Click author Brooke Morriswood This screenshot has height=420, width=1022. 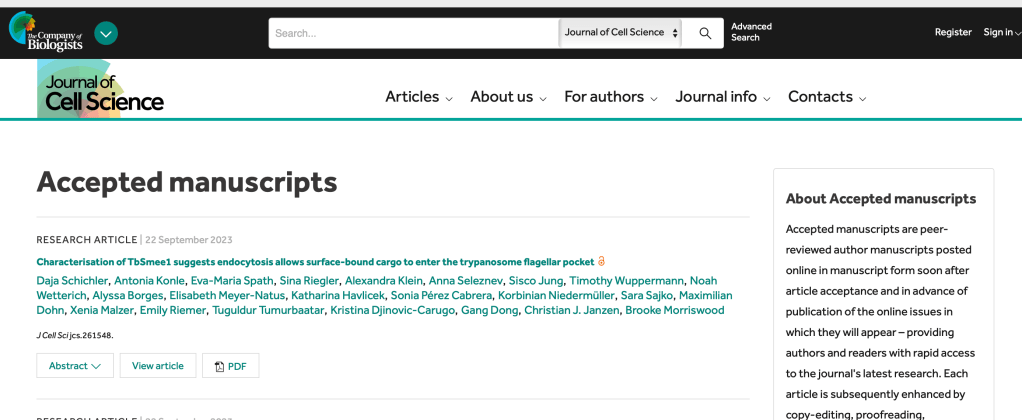pos(674,310)
